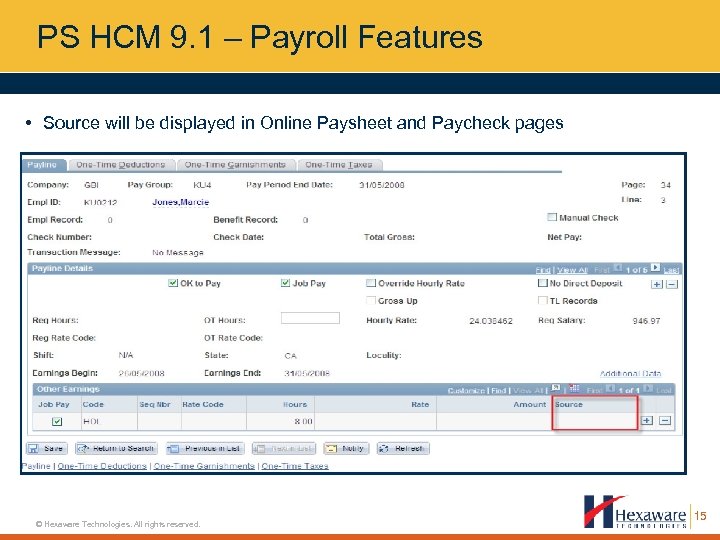The width and height of the screenshot is (720, 540).
Task: Click the Reg Salary value 946.97
Action: (646, 321)
